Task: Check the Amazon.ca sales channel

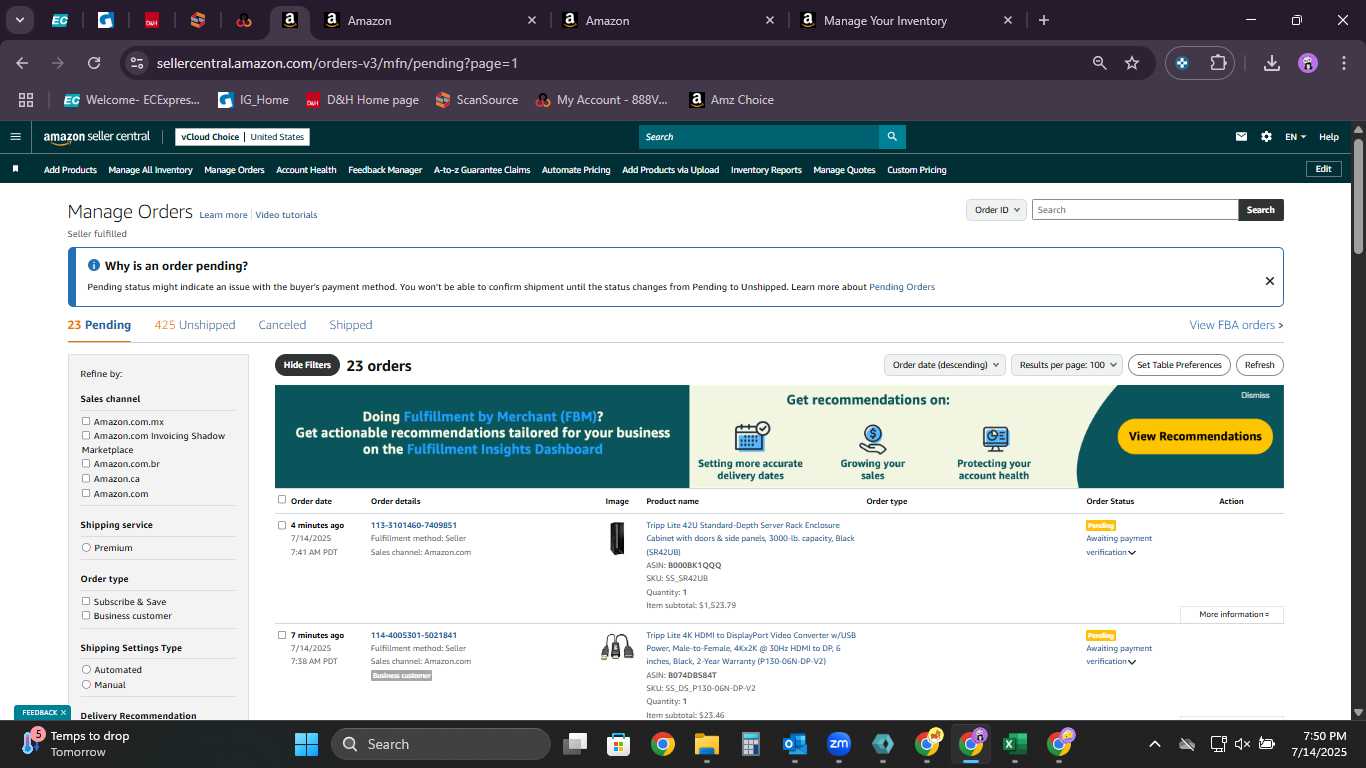Action: tap(86, 479)
